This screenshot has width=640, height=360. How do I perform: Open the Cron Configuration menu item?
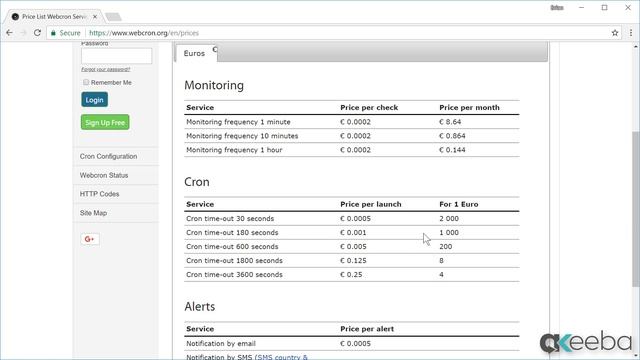(109, 156)
